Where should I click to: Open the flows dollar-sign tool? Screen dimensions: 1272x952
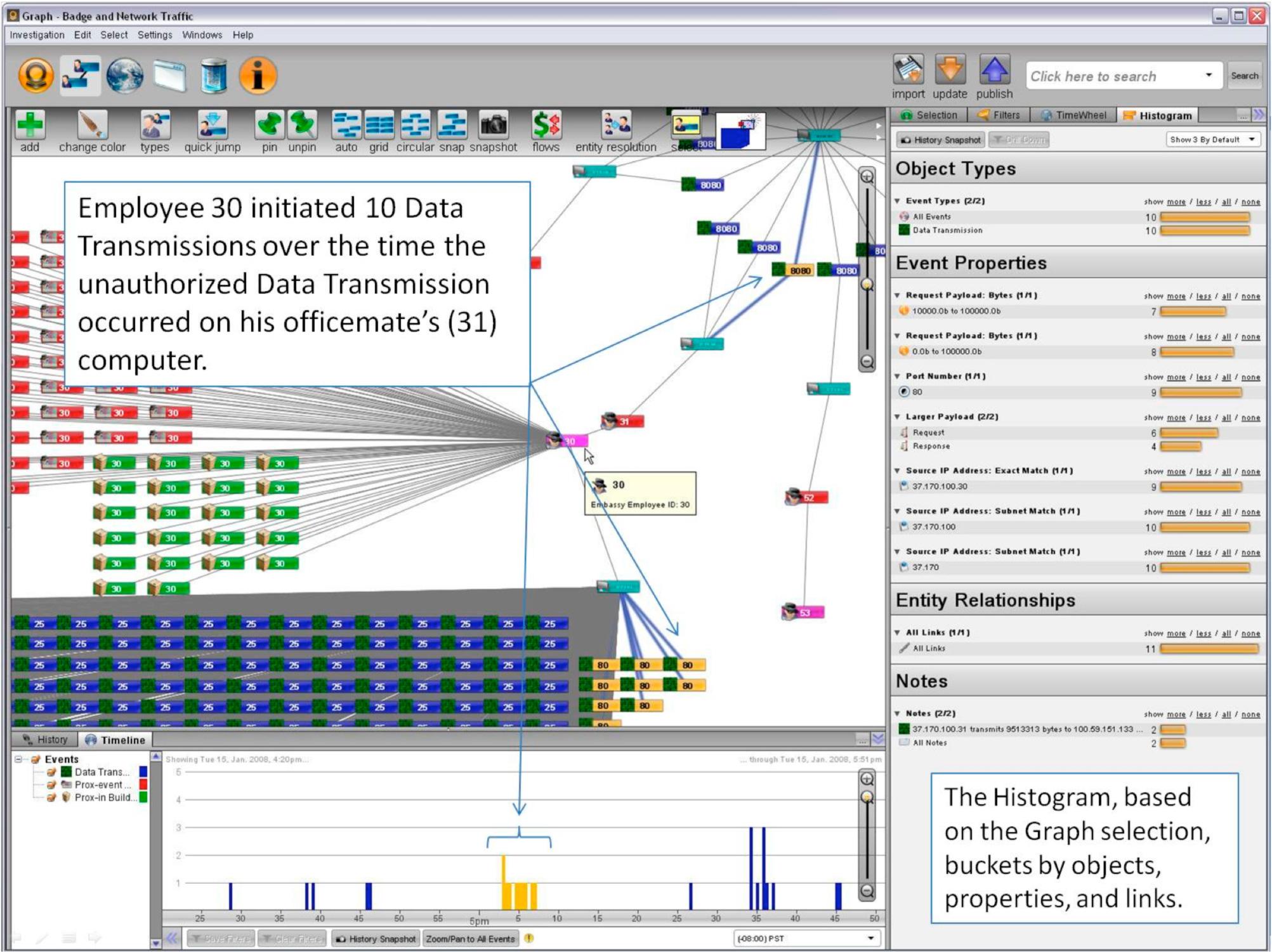coord(546,124)
